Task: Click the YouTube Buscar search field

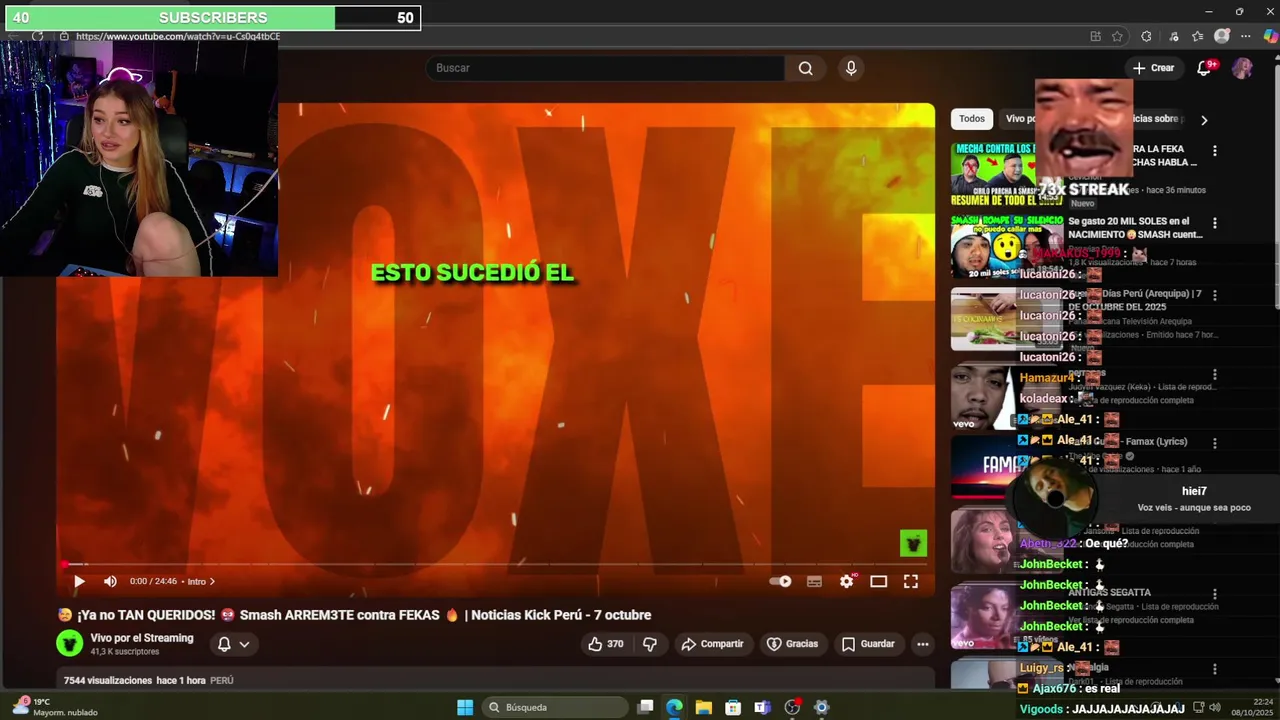Action: click(606, 68)
